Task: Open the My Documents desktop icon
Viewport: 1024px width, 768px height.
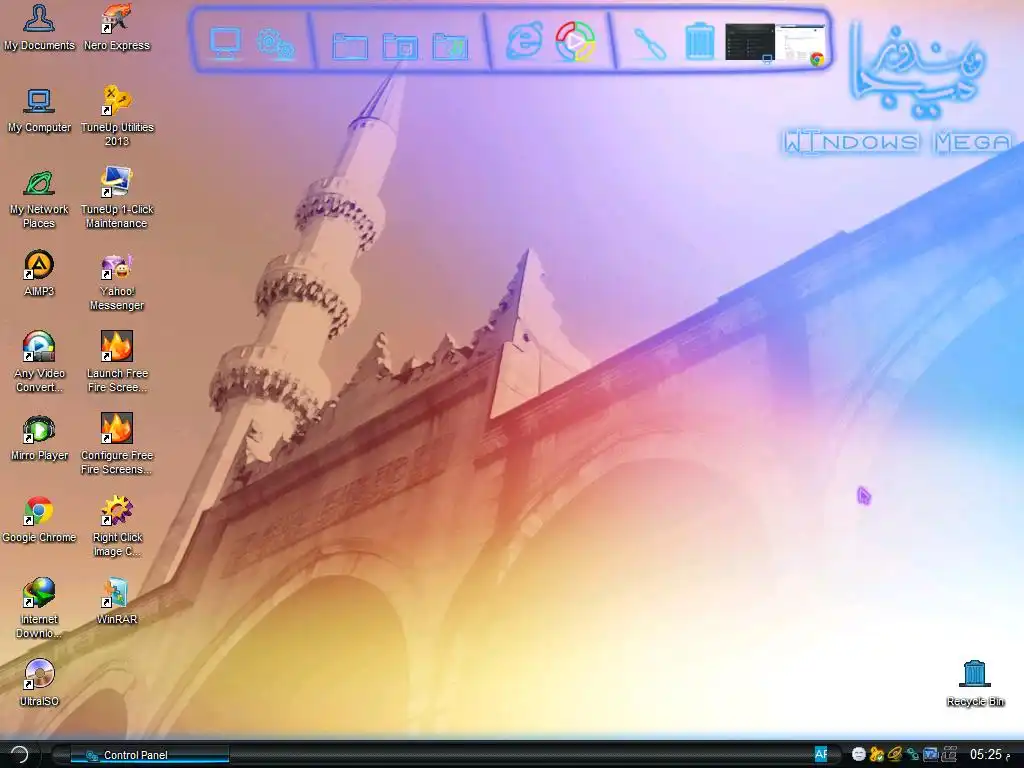Action: [39, 26]
